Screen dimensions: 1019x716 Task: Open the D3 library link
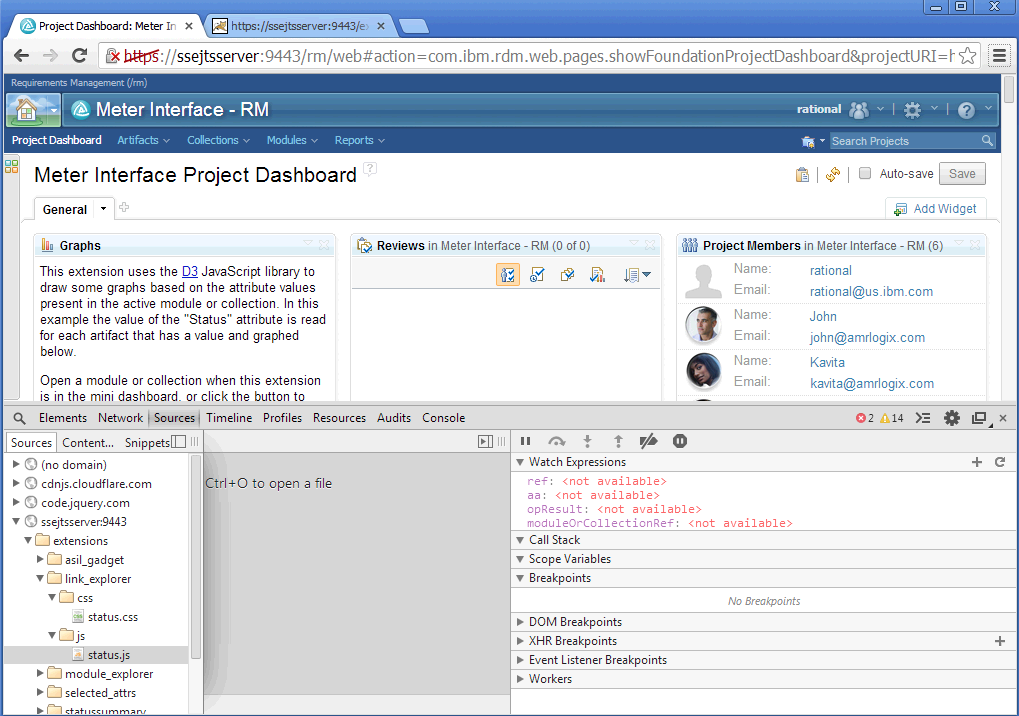pos(190,271)
